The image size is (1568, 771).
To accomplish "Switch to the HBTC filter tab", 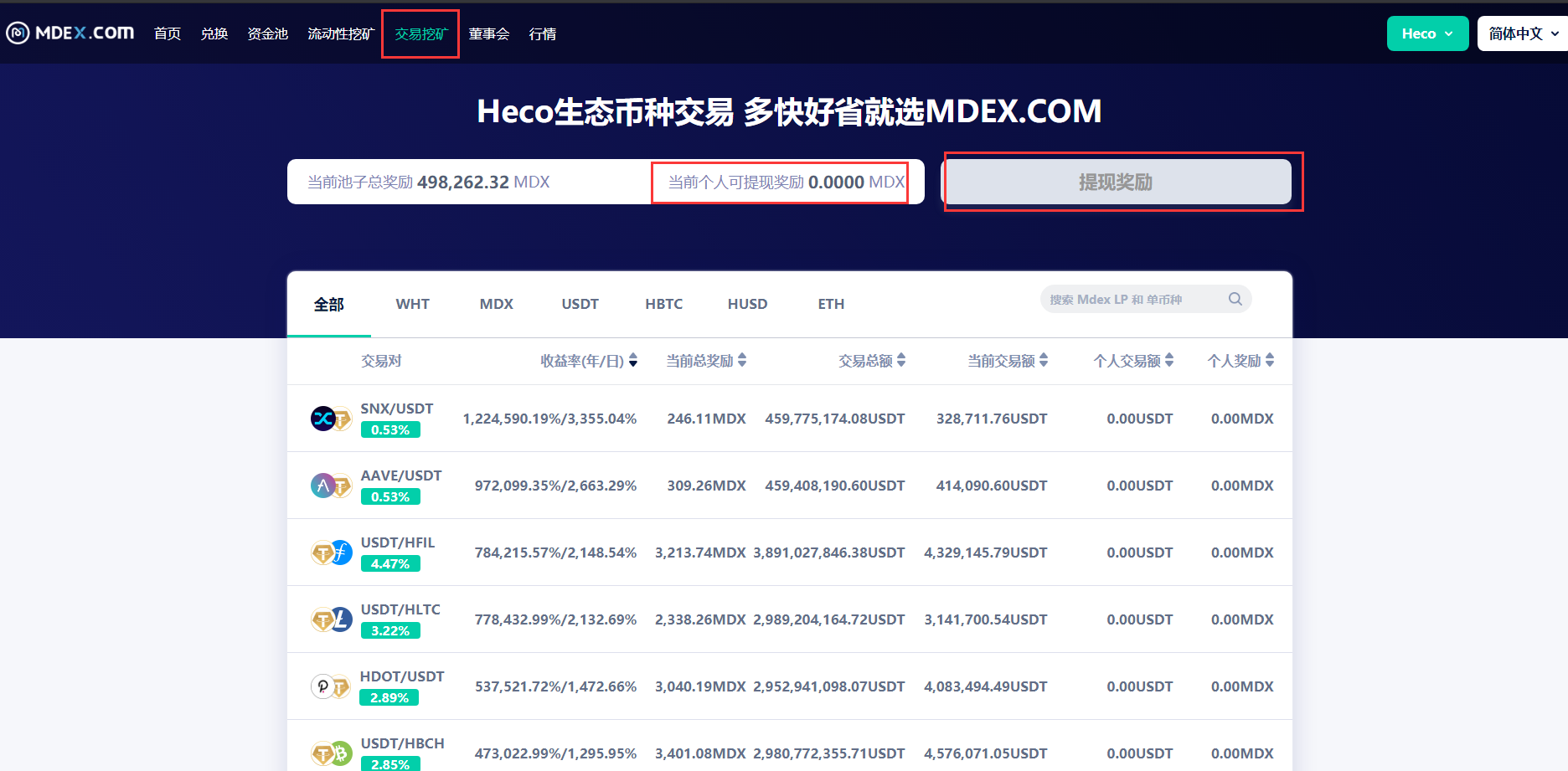I will [x=663, y=304].
